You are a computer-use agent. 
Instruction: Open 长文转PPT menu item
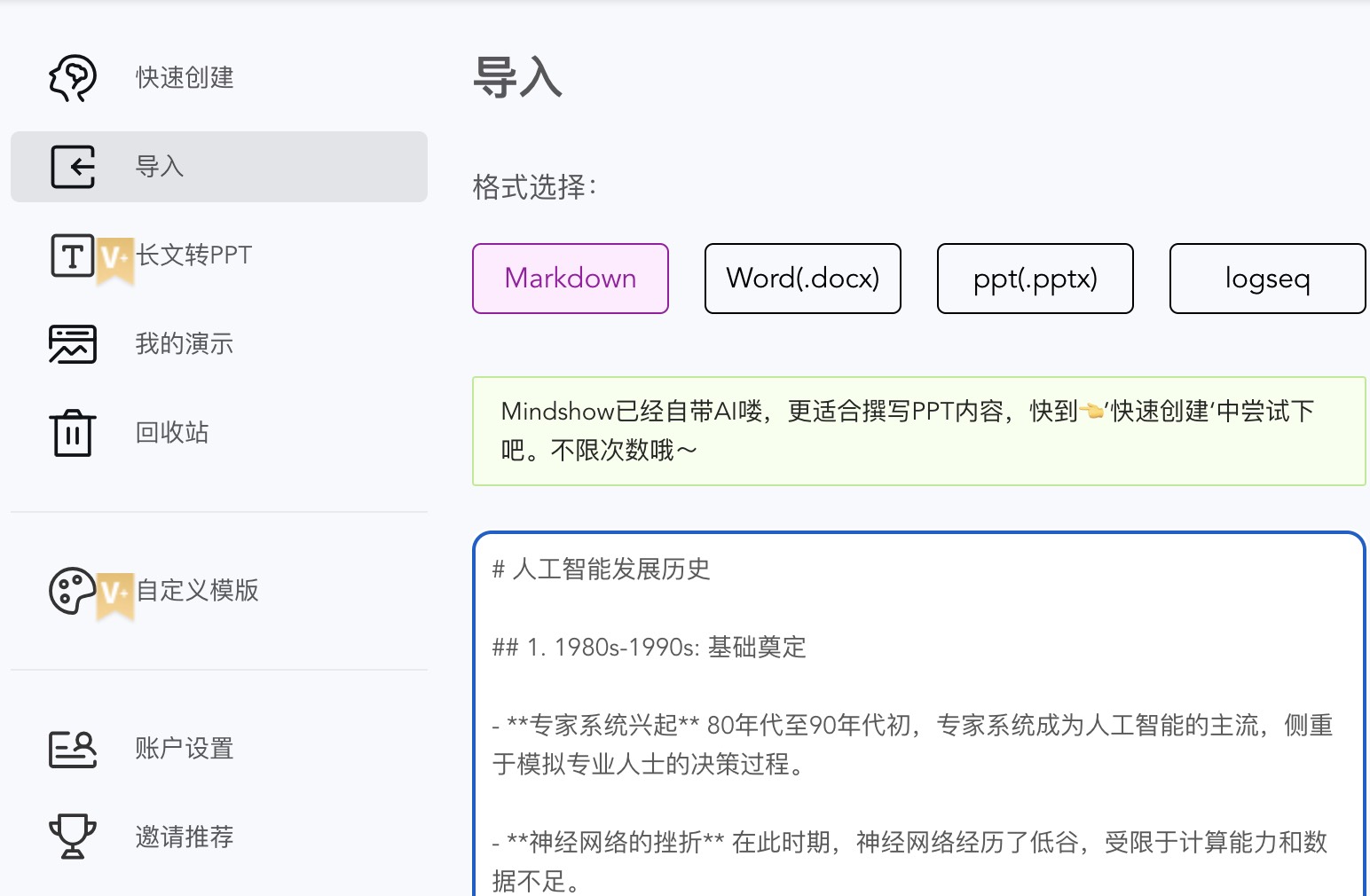[194, 255]
